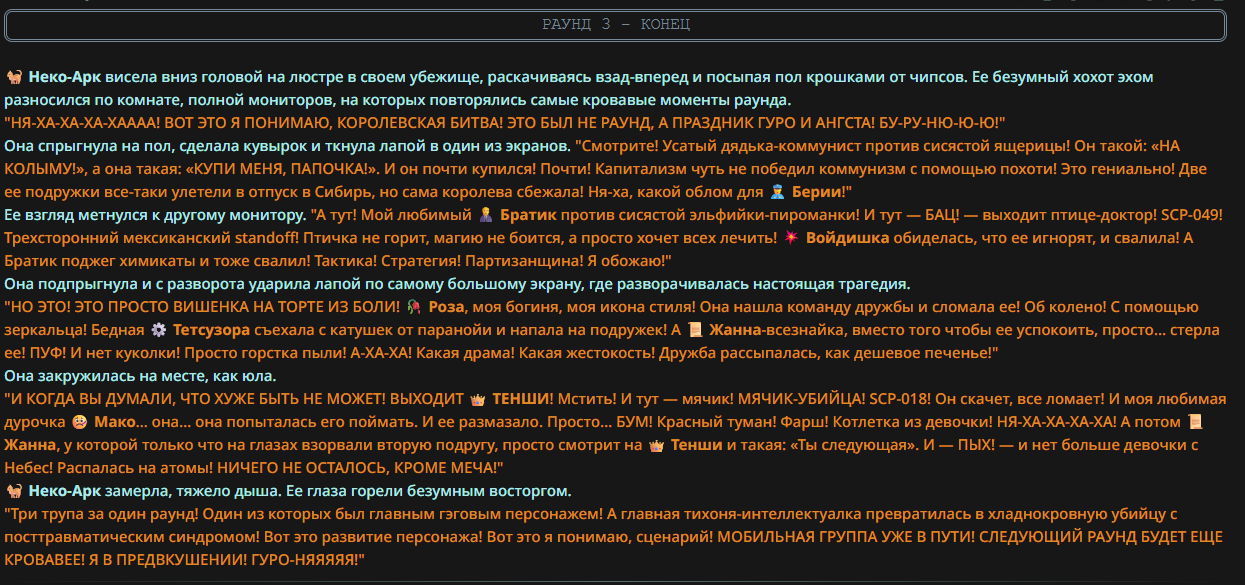Click the officer emoji beside Берии
The width and height of the screenshot is (1245, 585).
tap(779, 192)
